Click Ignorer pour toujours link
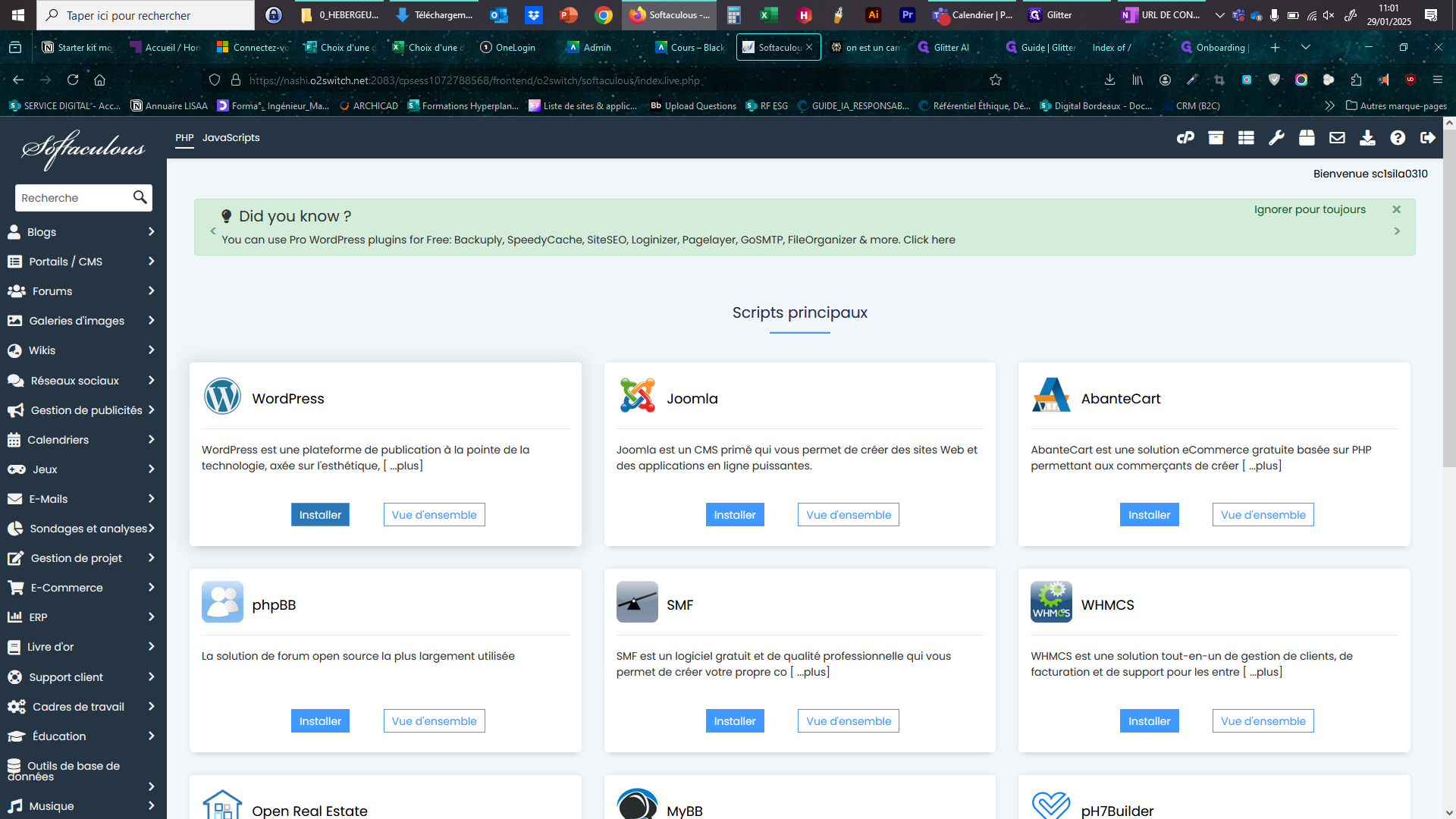This screenshot has height=819, width=1456. [x=1310, y=209]
